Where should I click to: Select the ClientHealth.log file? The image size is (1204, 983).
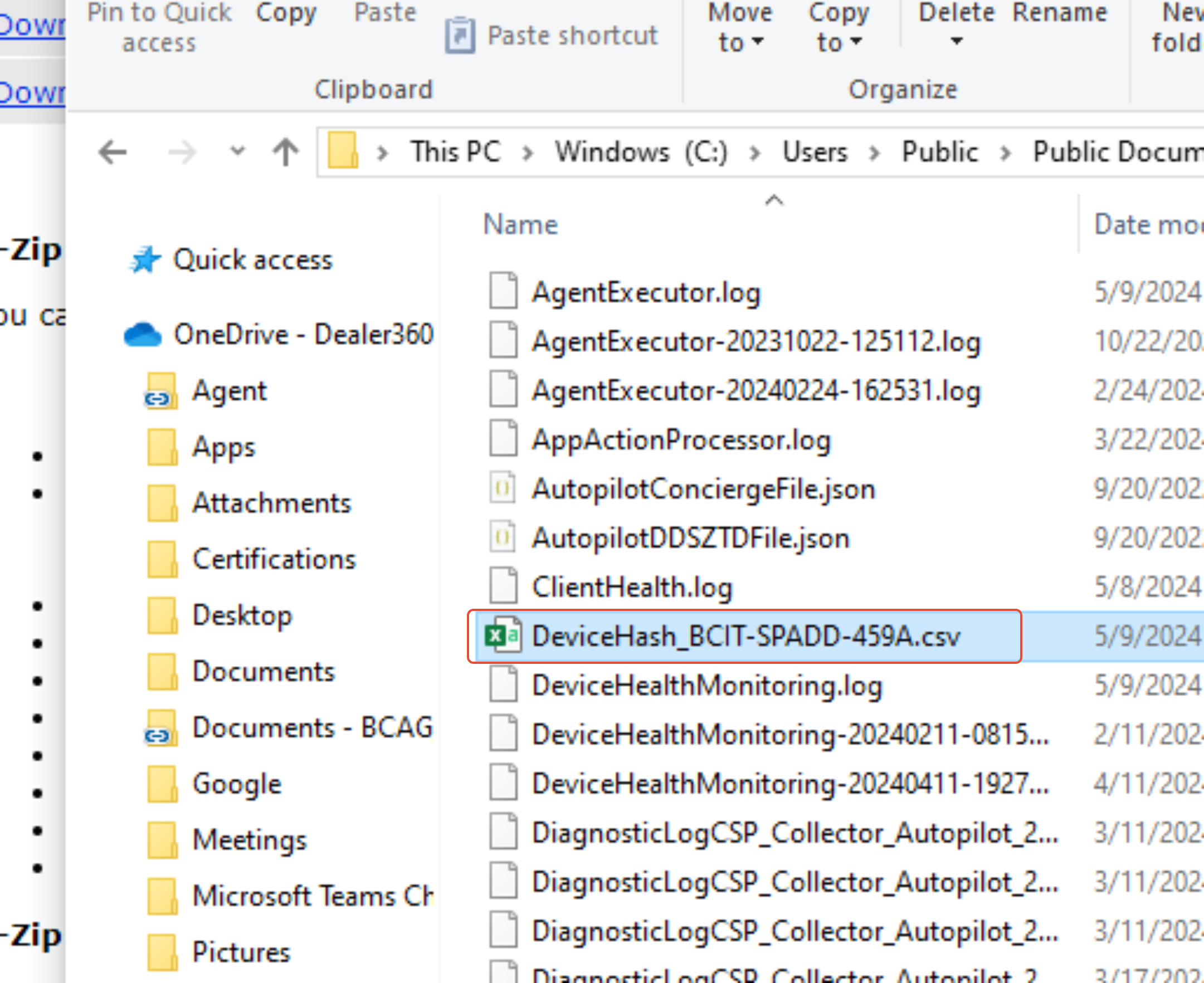(x=631, y=587)
